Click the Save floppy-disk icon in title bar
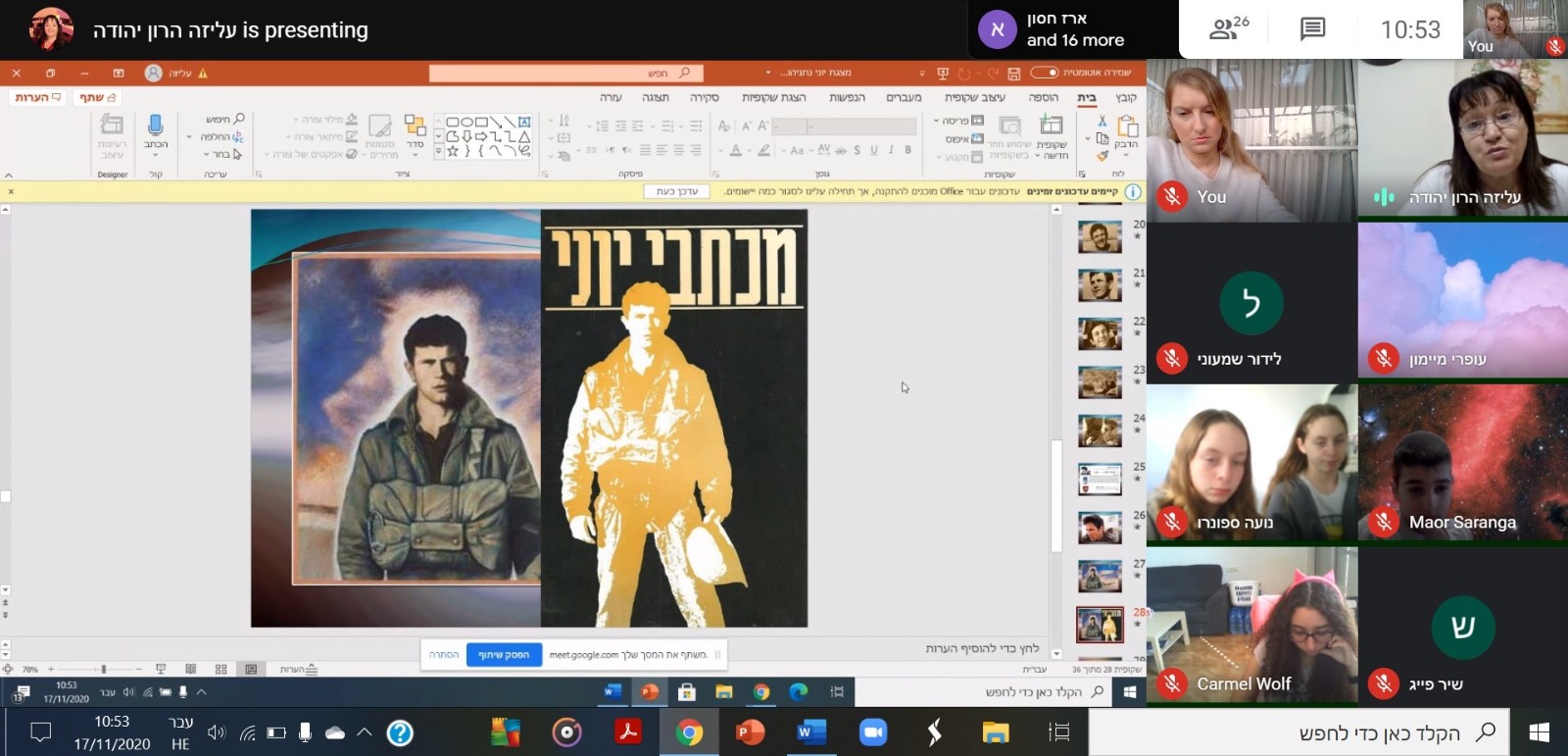The image size is (1568, 756). pos(1013,74)
